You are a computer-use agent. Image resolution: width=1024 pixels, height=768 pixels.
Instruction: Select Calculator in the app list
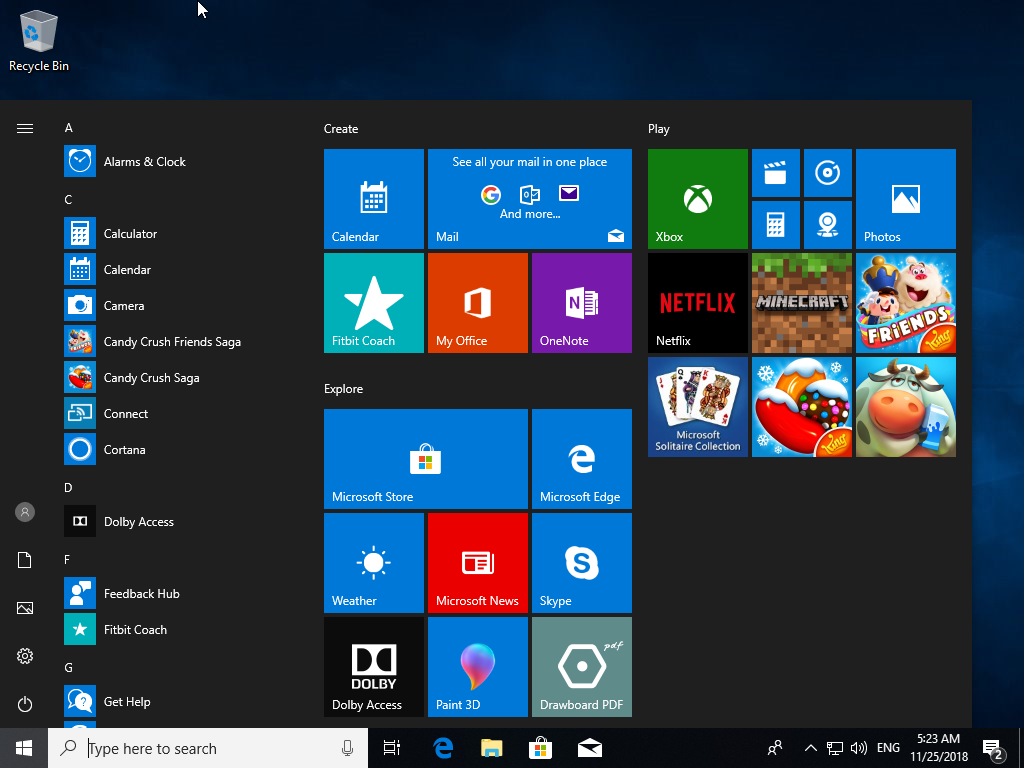pos(130,234)
